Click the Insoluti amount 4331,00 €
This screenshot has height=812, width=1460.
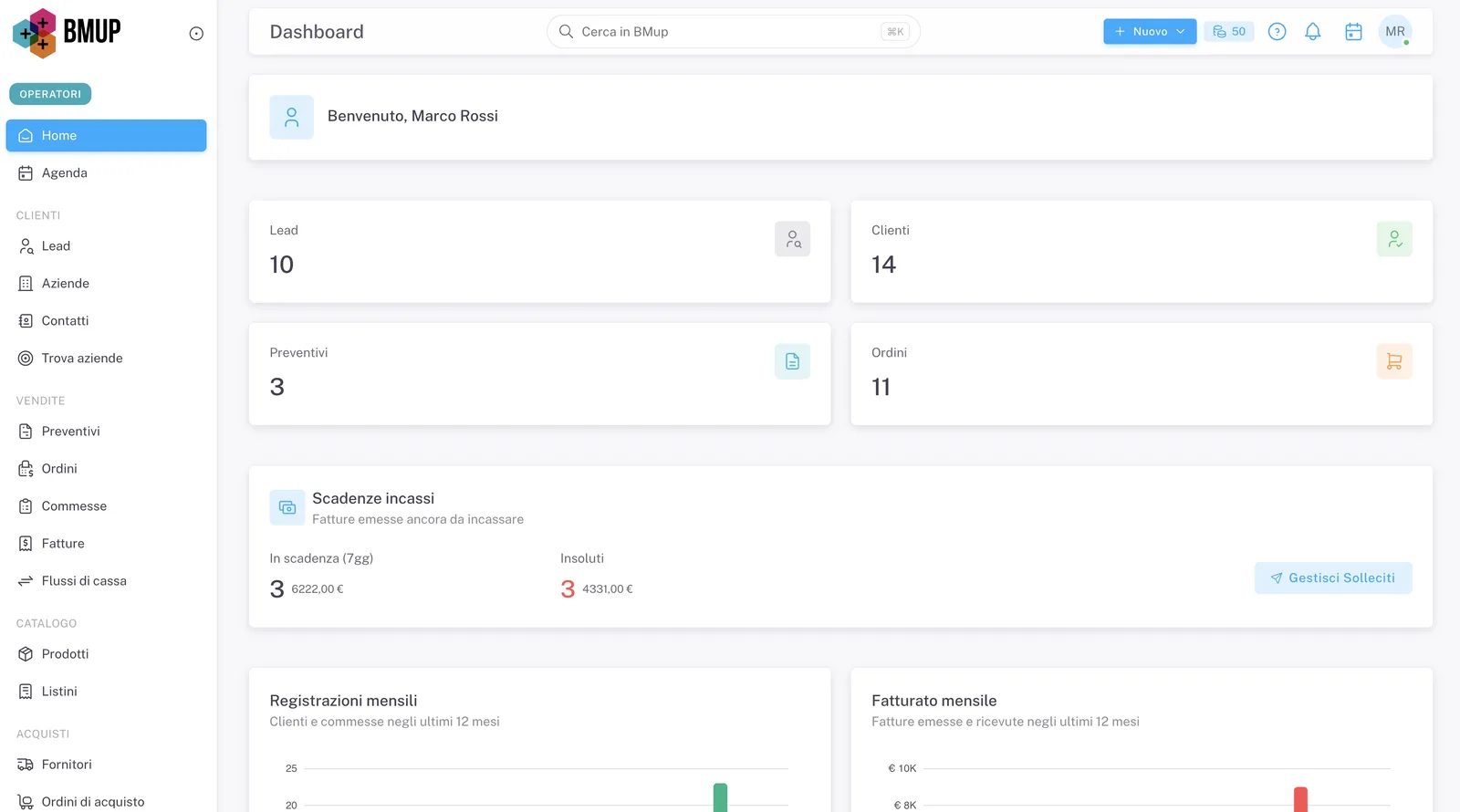608,589
